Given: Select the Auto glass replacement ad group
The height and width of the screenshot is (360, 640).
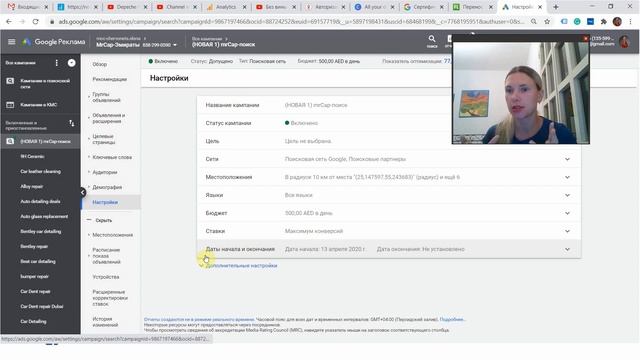Looking at the screenshot, I should point(44,216).
